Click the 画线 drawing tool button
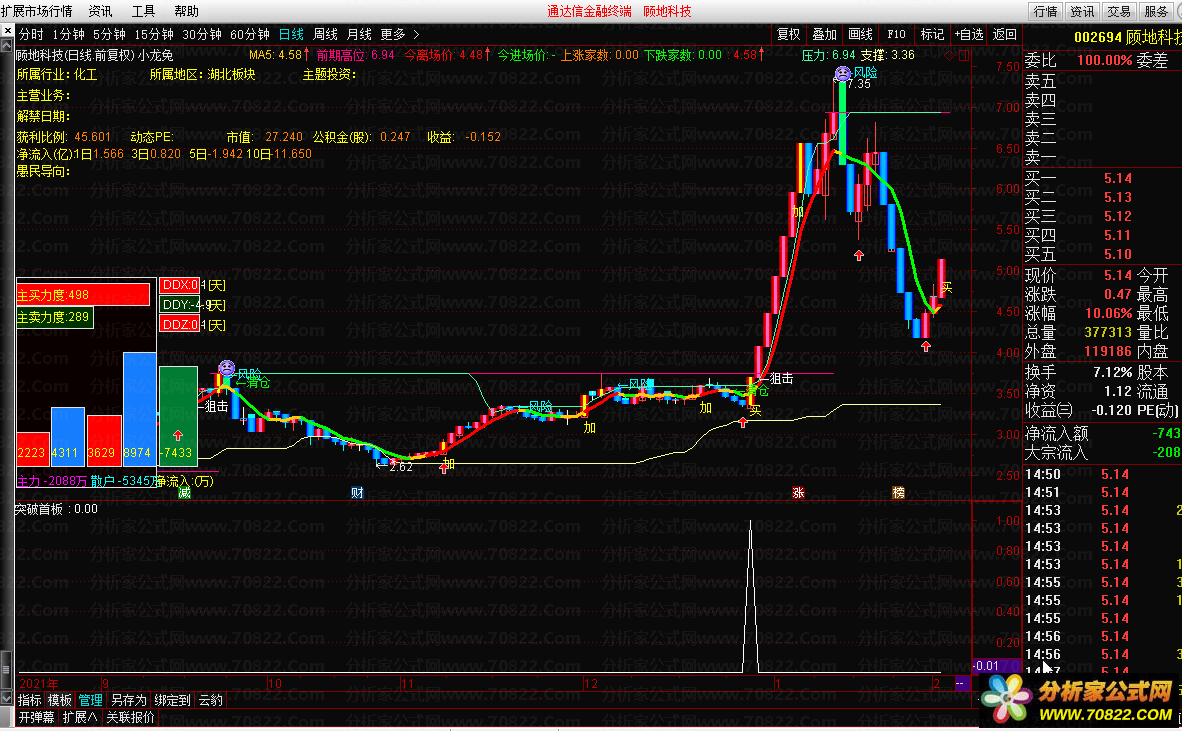 (860, 35)
